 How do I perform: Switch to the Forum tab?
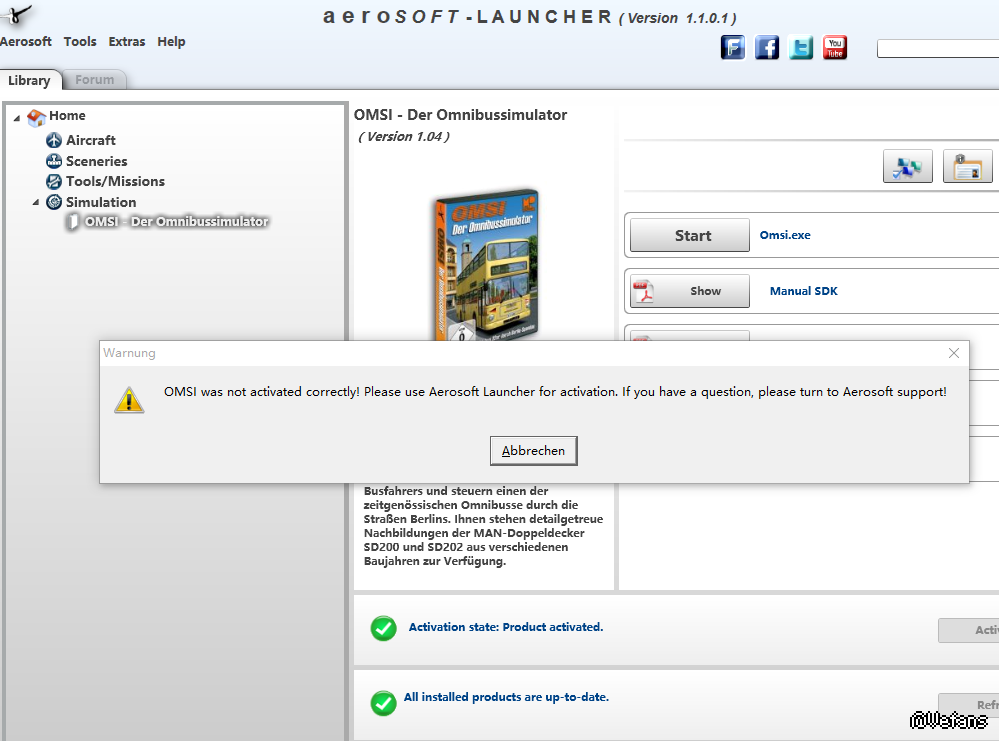[94, 80]
